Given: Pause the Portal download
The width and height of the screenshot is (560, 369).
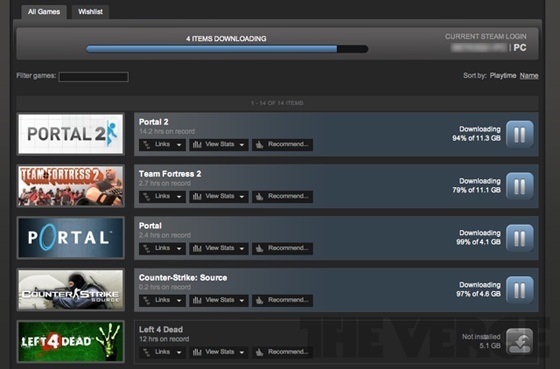Looking at the screenshot, I should [x=520, y=238].
